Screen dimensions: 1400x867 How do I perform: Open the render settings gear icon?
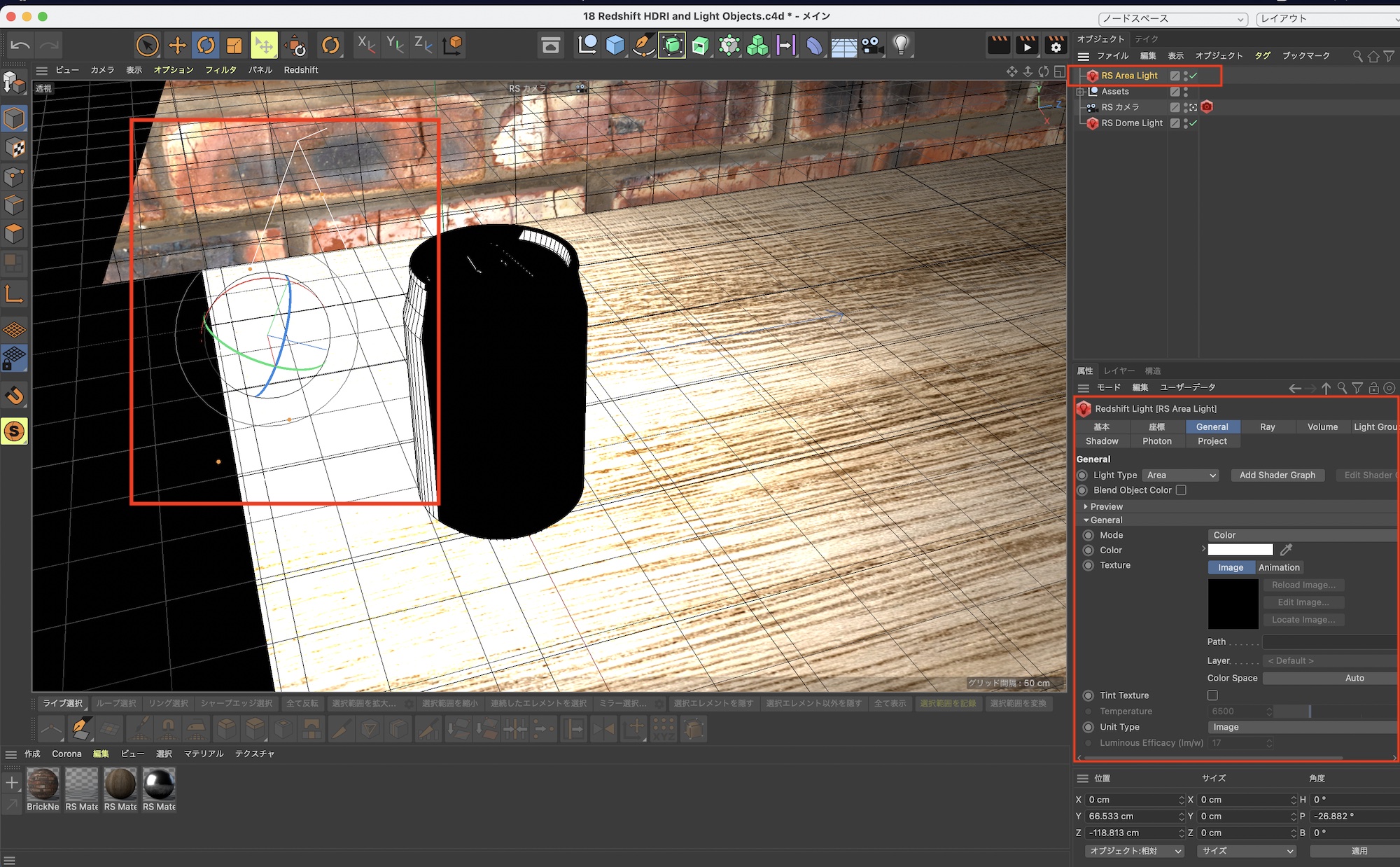coord(1056,46)
